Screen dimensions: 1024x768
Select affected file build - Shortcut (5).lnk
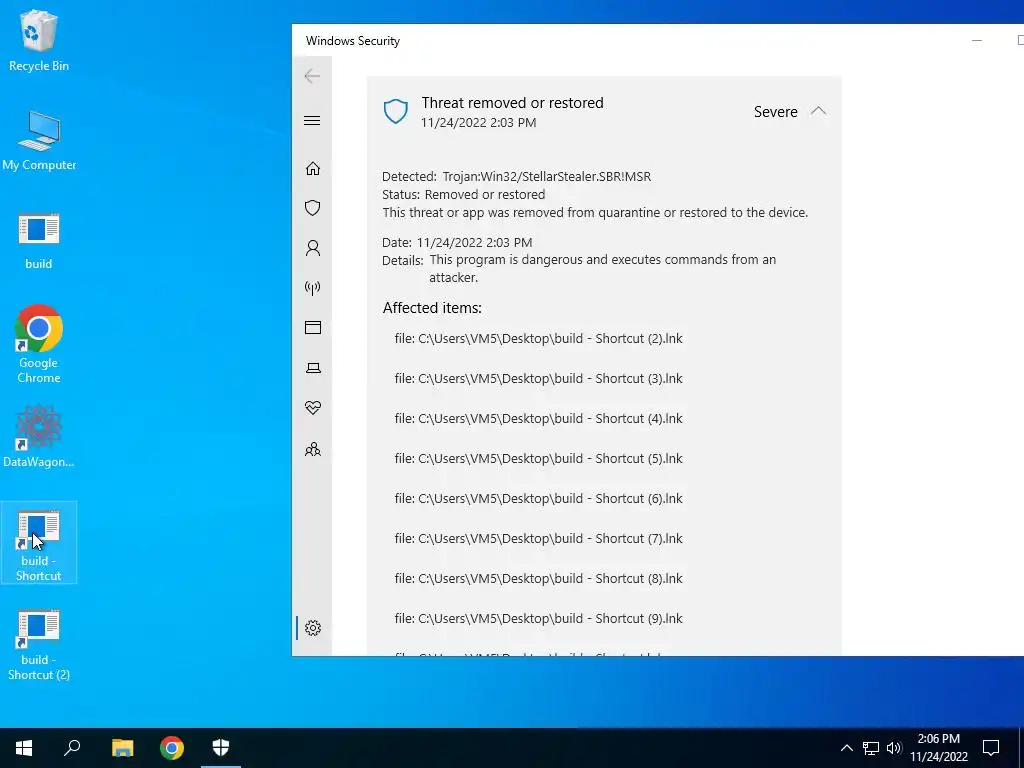[538, 458]
